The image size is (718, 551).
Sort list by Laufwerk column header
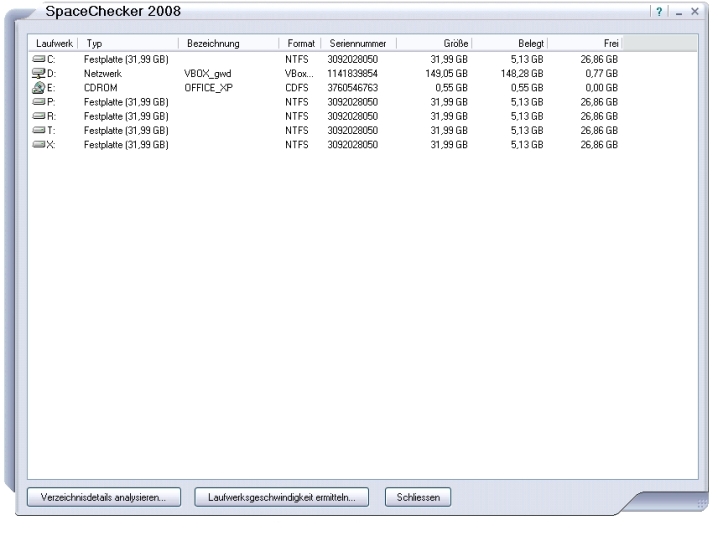click(x=54, y=44)
